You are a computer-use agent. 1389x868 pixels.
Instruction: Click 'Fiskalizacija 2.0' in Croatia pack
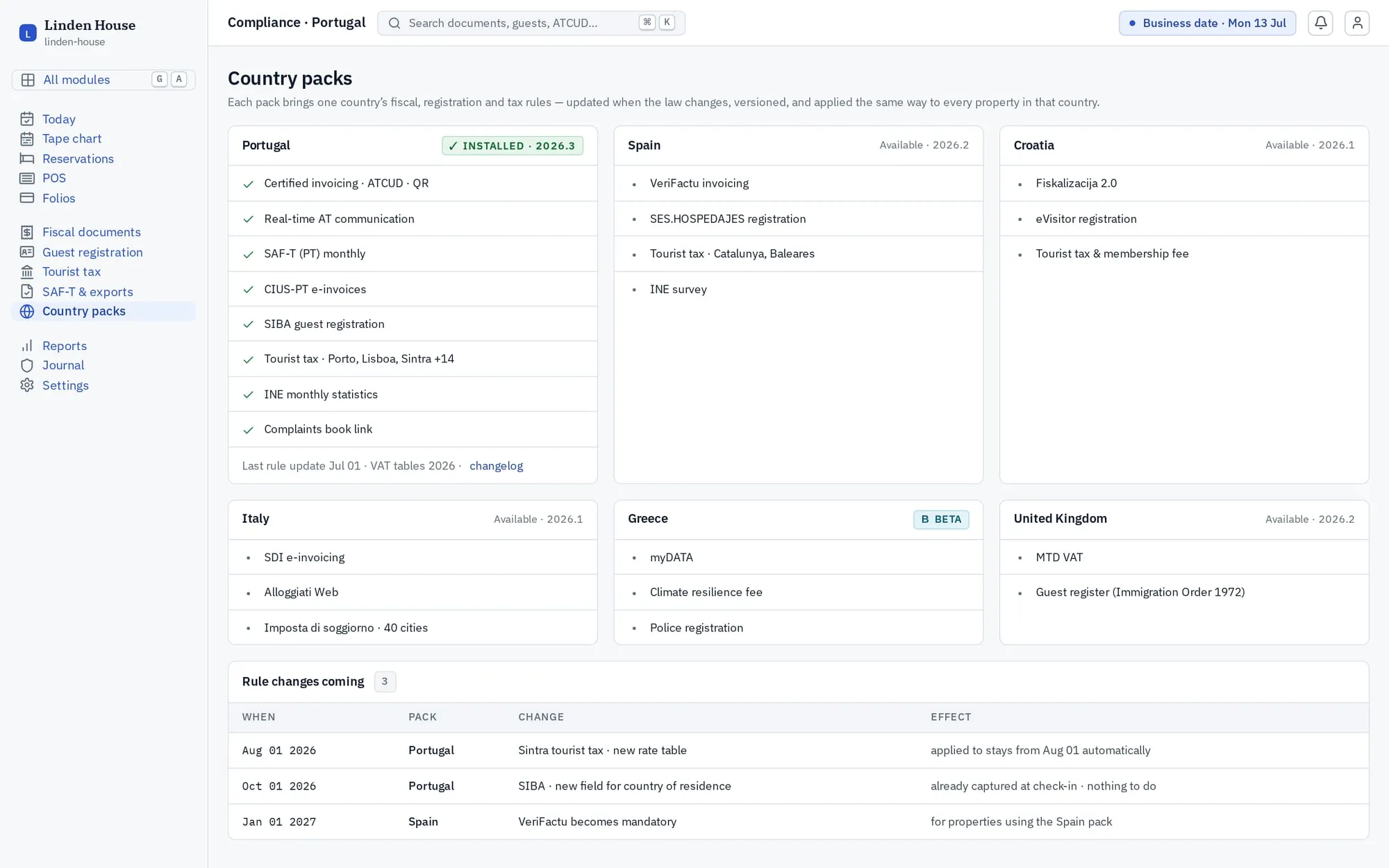coord(1076,183)
